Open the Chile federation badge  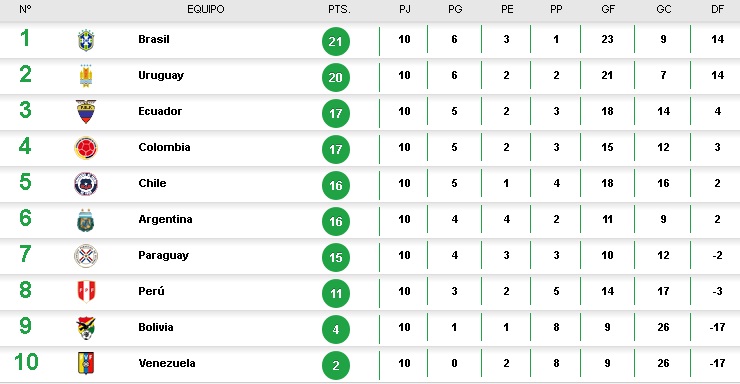pyautogui.click(x=86, y=184)
